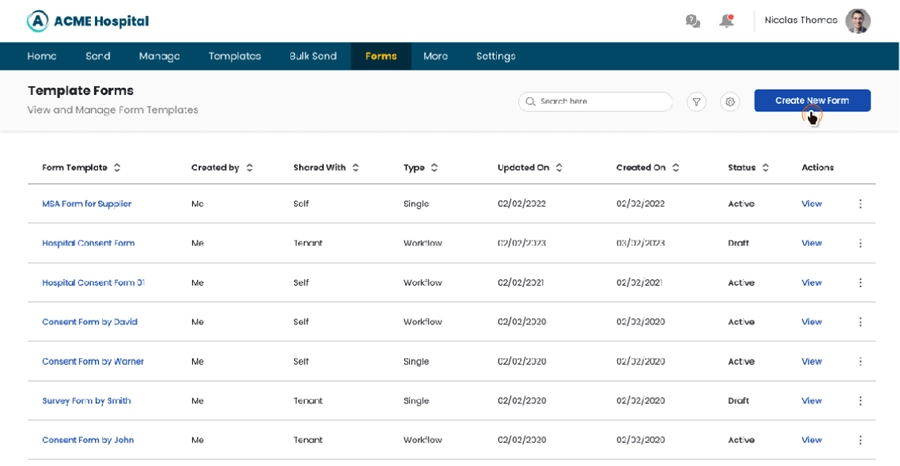
Task: Go to the Settings tab
Action: point(496,56)
